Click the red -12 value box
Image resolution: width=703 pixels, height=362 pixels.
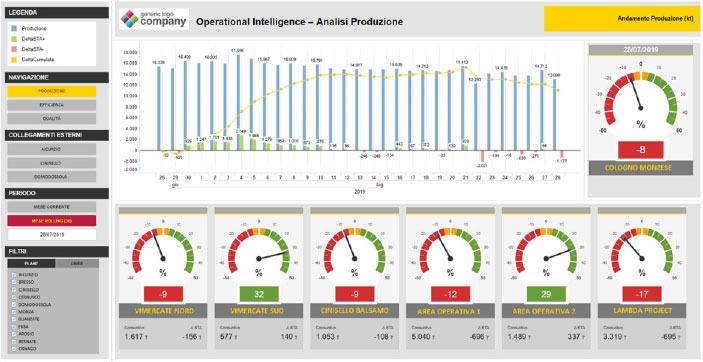point(451,294)
